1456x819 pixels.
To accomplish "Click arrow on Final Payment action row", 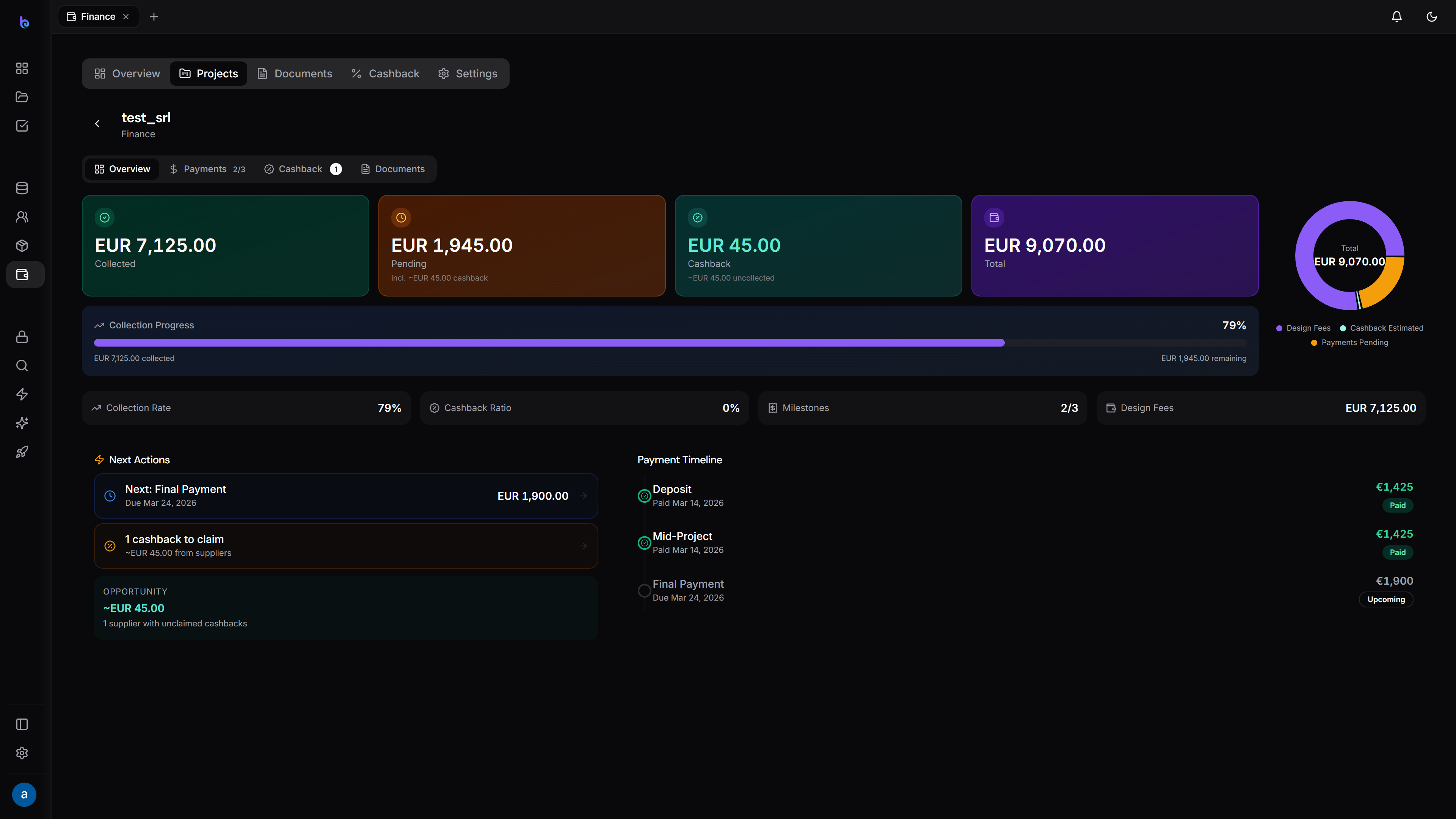I will (x=583, y=496).
